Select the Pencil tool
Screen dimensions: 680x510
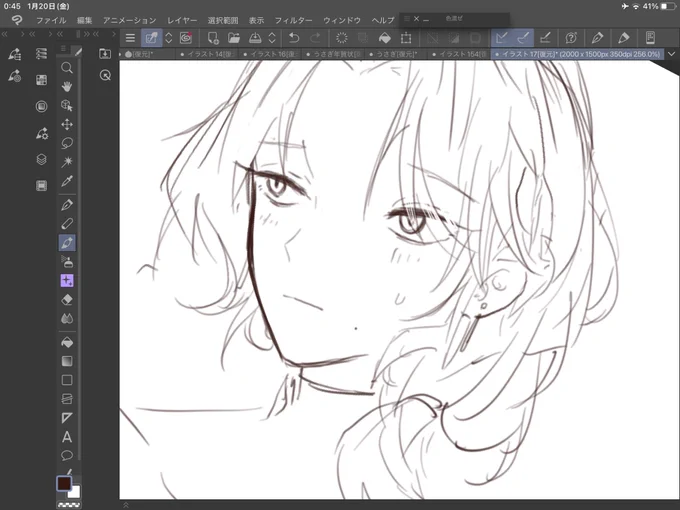pos(67,224)
